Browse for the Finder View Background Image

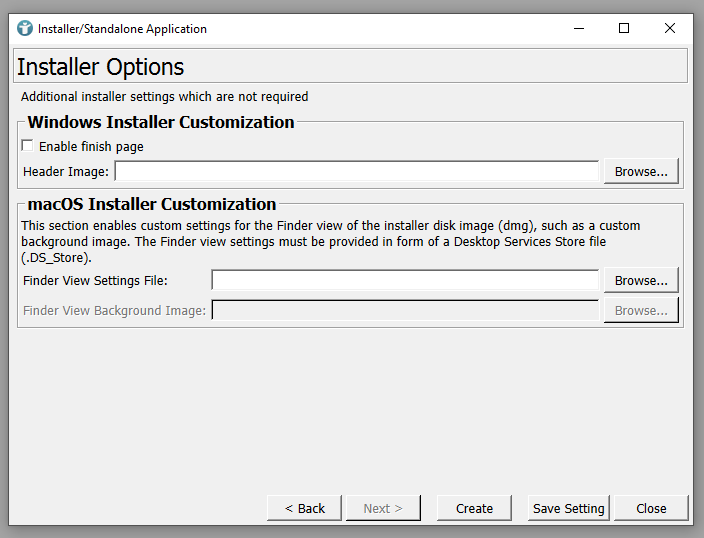[641, 310]
